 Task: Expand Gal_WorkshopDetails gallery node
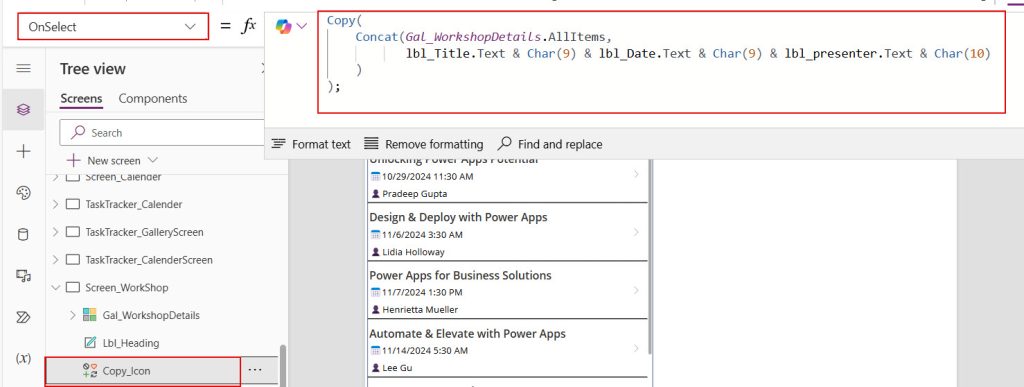pyautogui.click(x=72, y=315)
